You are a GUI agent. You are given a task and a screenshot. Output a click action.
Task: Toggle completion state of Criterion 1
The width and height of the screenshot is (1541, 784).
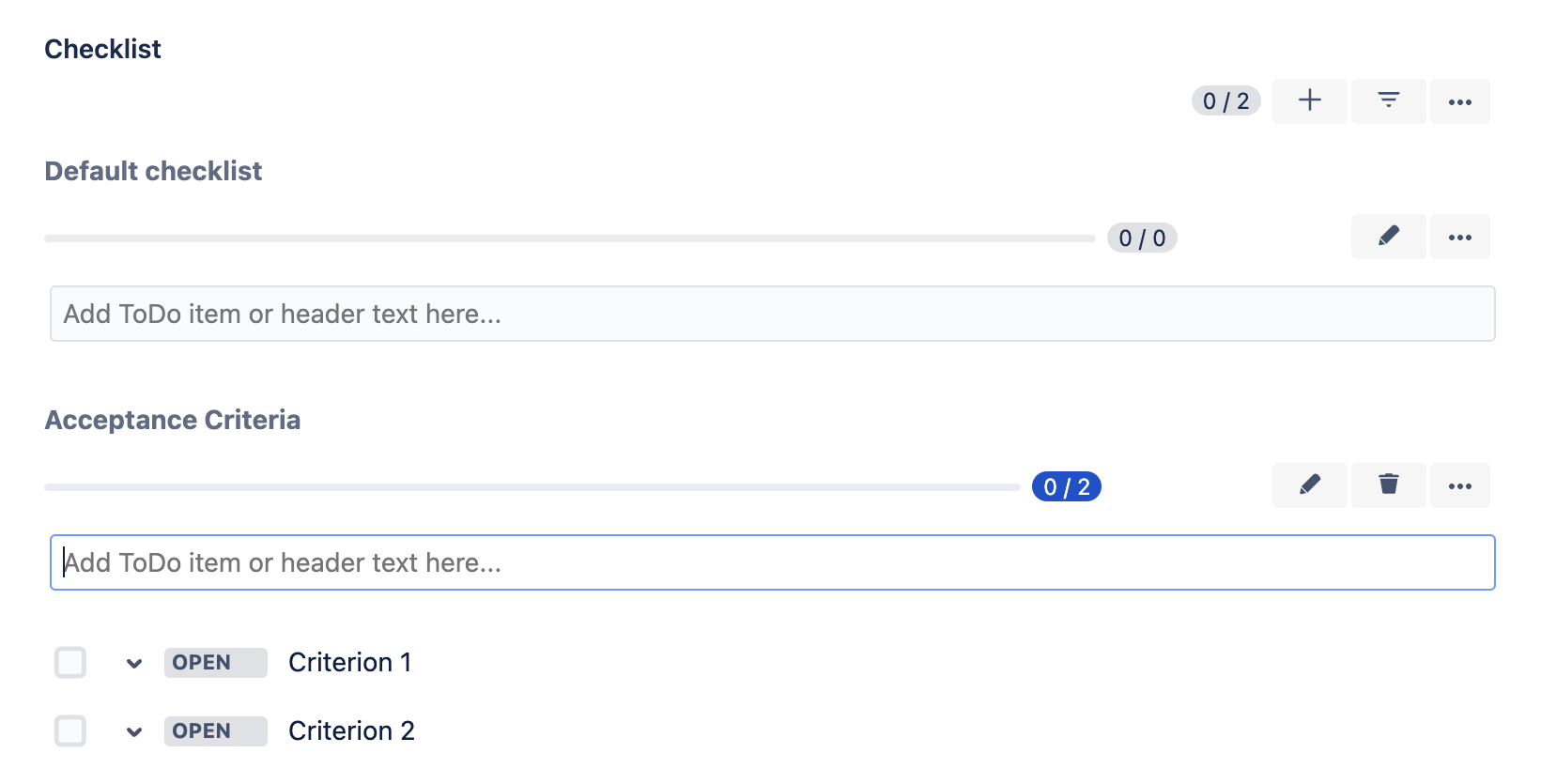click(x=70, y=662)
